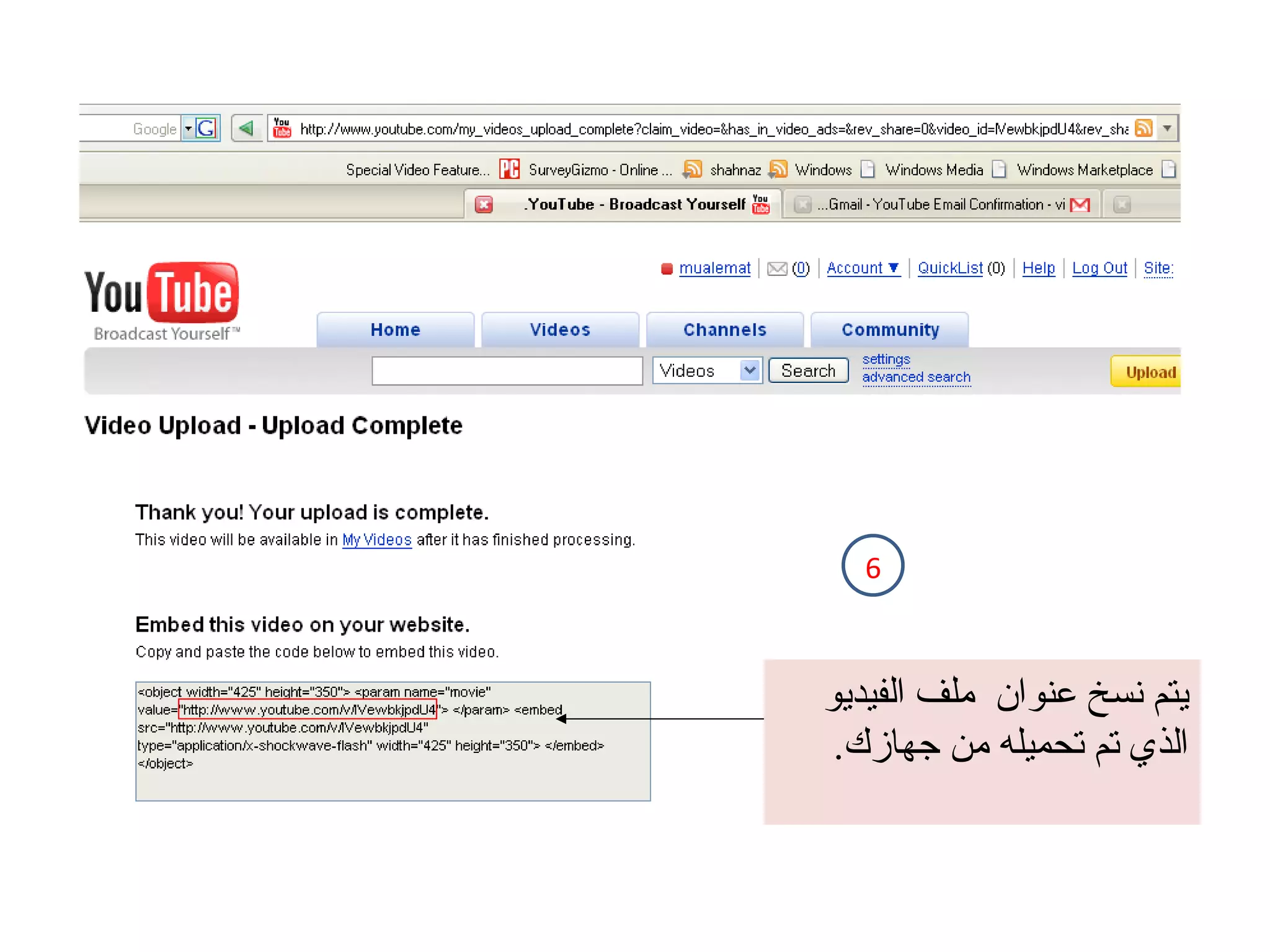Open the My Videos link
1270x952 pixels.
coord(377,540)
